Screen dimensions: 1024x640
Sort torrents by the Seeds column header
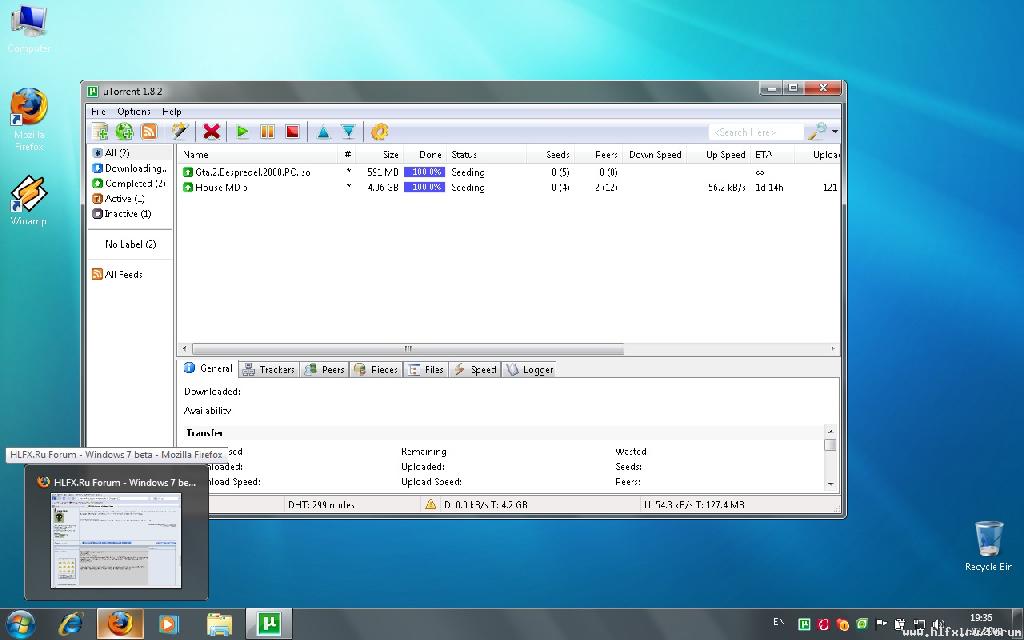[551, 155]
